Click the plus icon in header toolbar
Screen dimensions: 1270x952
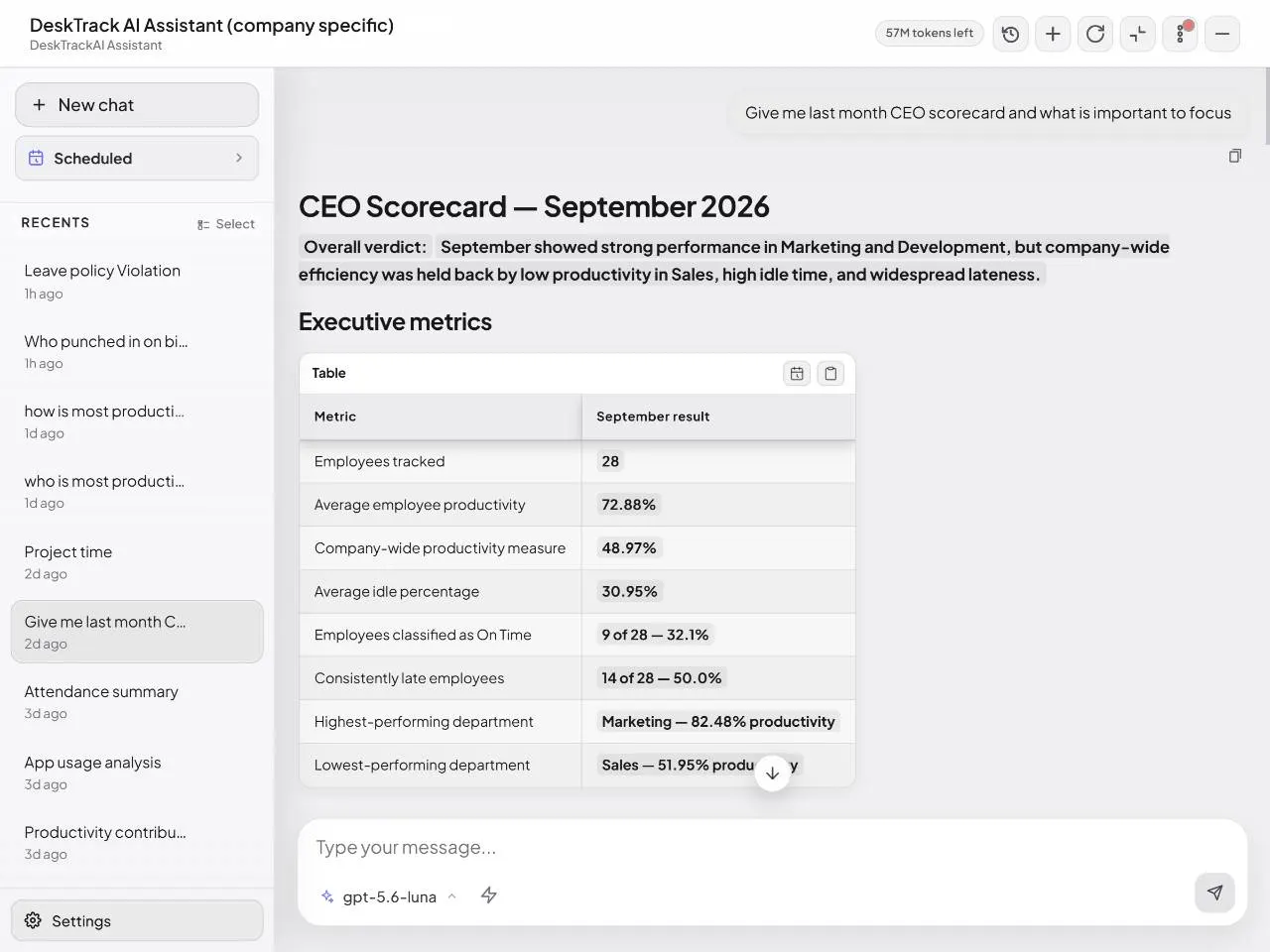(1053, 34)
